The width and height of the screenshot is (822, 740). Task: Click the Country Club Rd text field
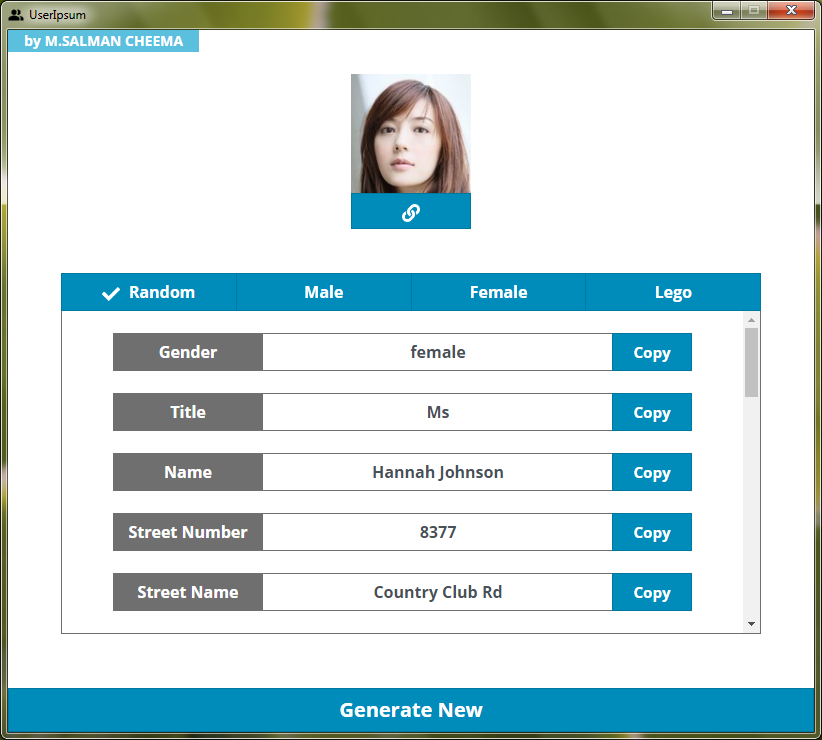pos(437,592)
